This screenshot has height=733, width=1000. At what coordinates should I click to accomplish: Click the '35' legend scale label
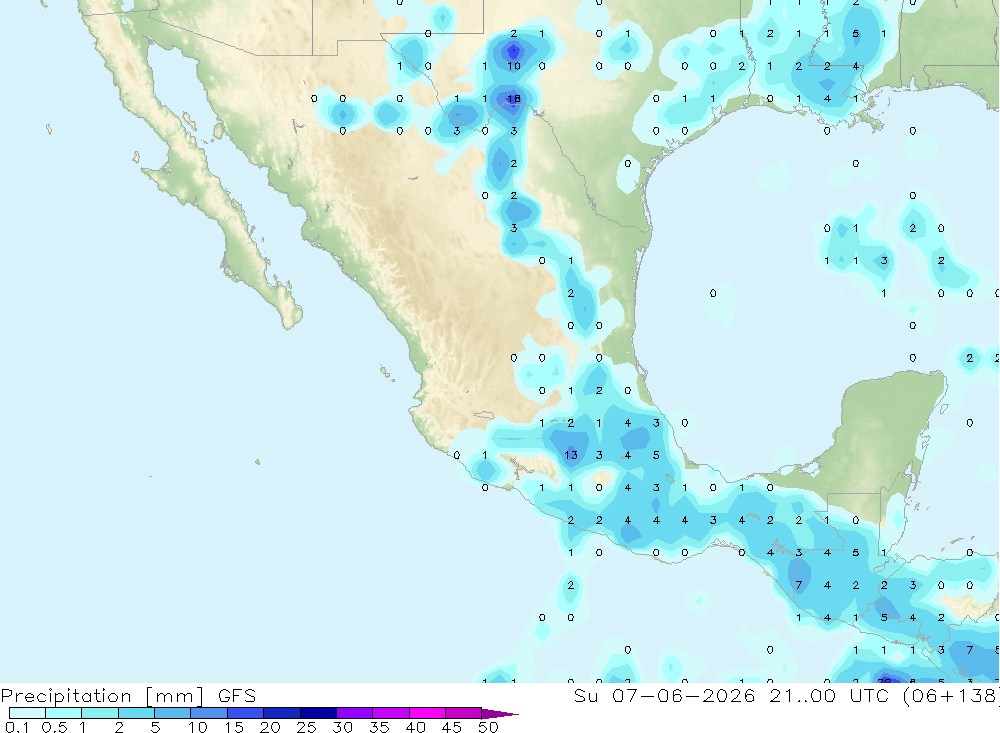coord(379,727)
